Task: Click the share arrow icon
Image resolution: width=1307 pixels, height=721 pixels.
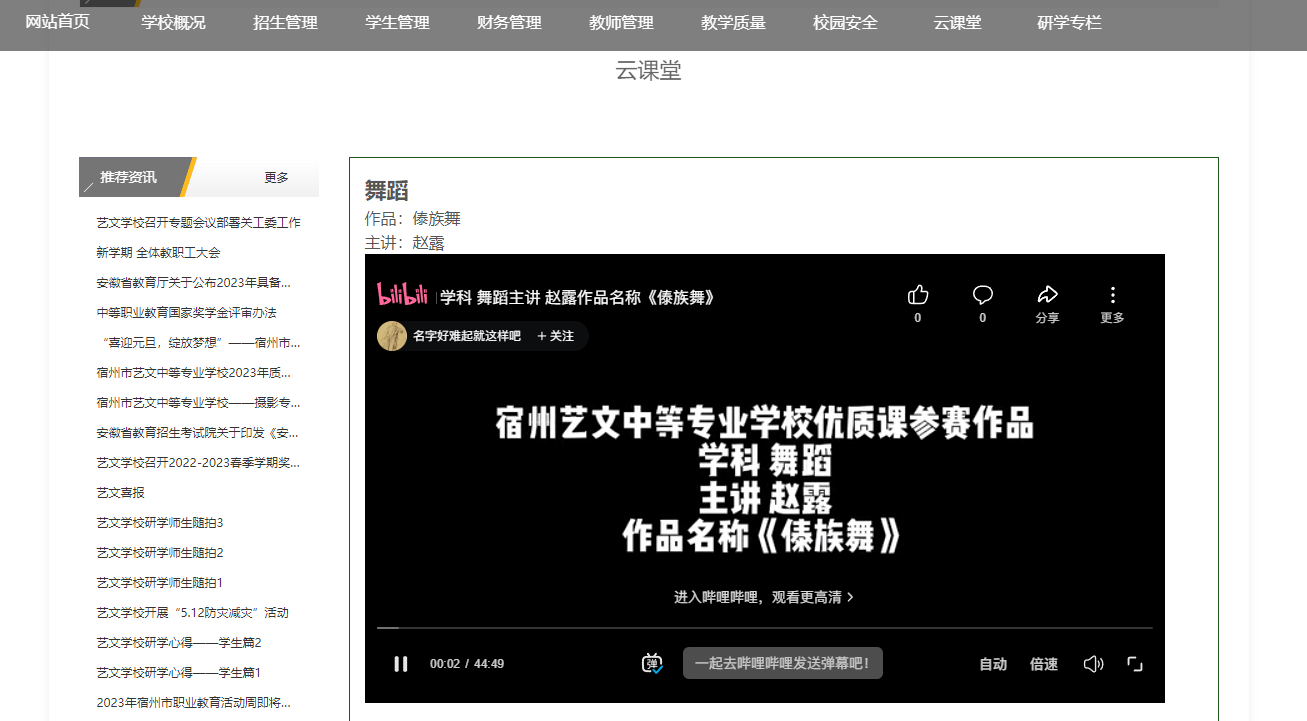Action: point(1047,295)
